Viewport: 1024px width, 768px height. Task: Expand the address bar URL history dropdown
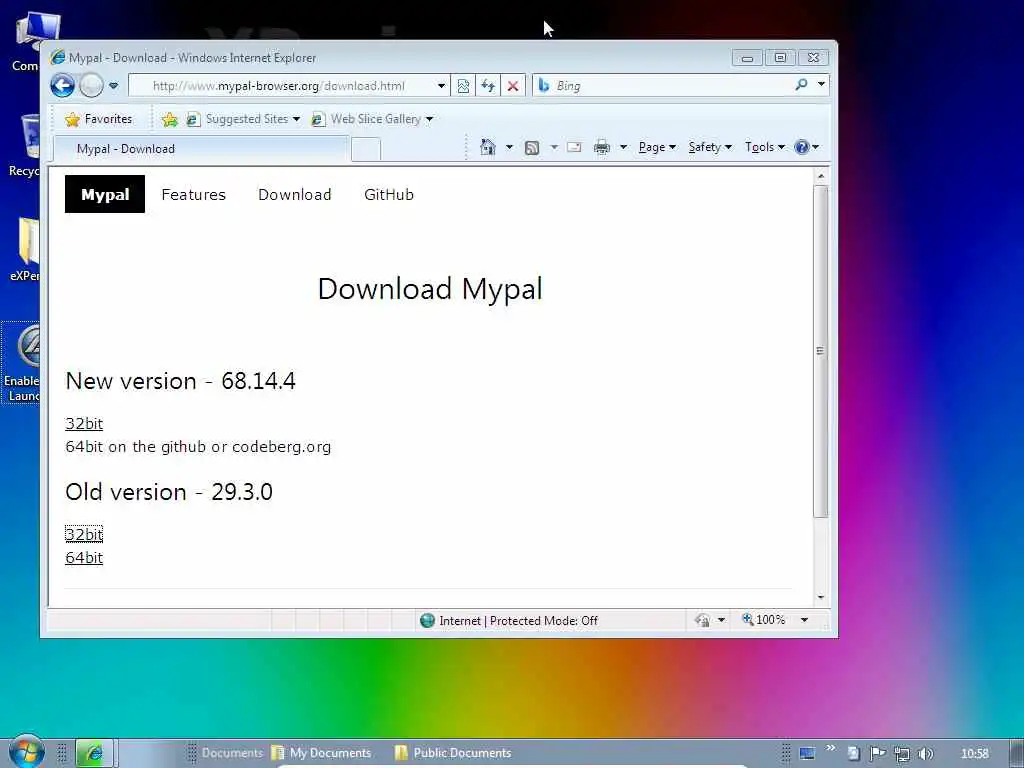tap(441, 86)
